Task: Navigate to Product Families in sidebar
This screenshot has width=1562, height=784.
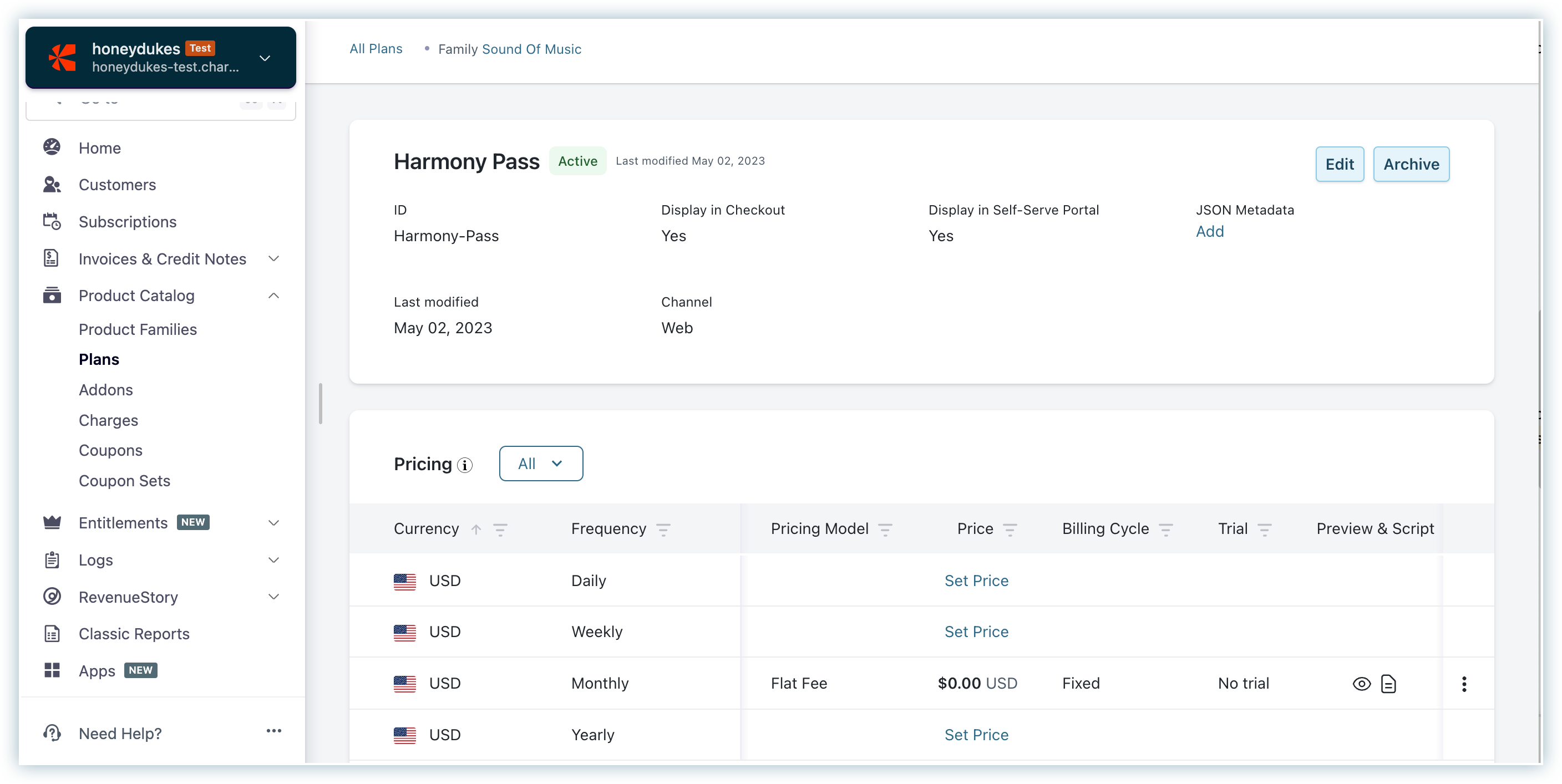Action: pos(138,329)
